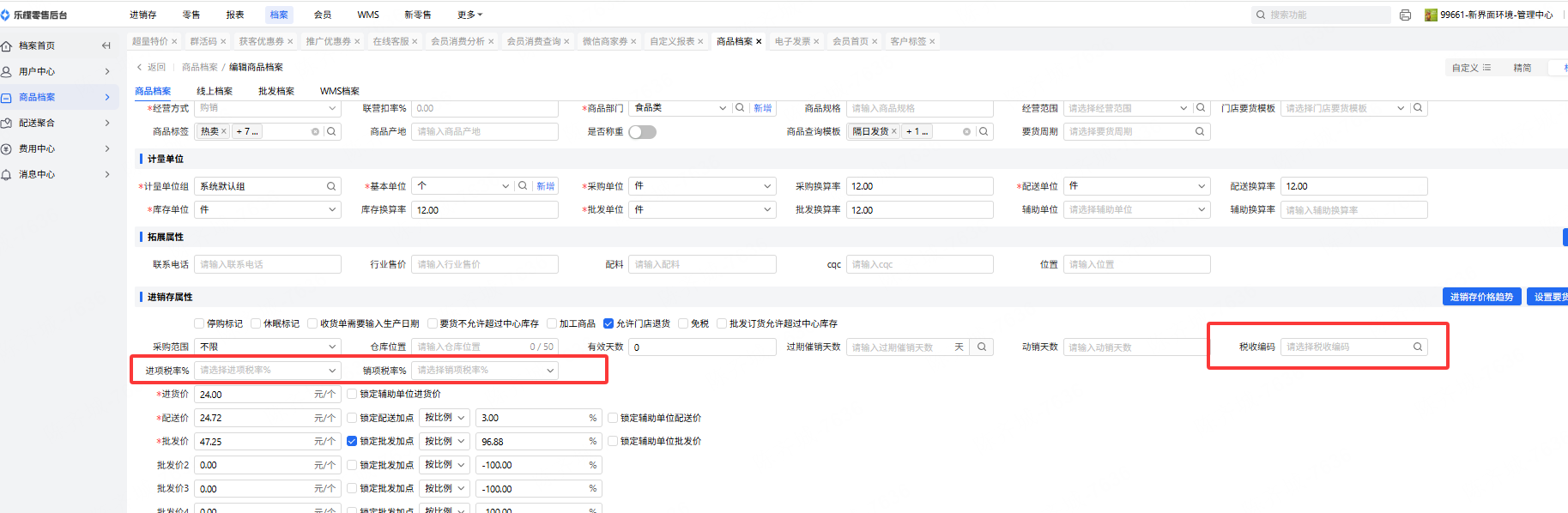Check the 休眠标记 checkbox

256,323
